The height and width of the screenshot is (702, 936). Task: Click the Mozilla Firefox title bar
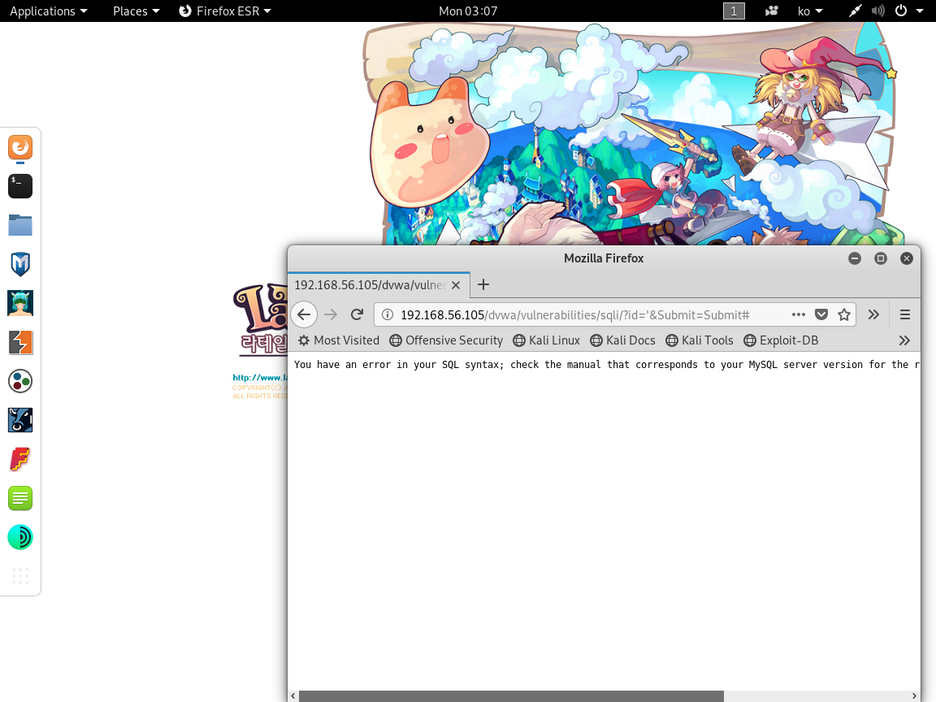604,258
